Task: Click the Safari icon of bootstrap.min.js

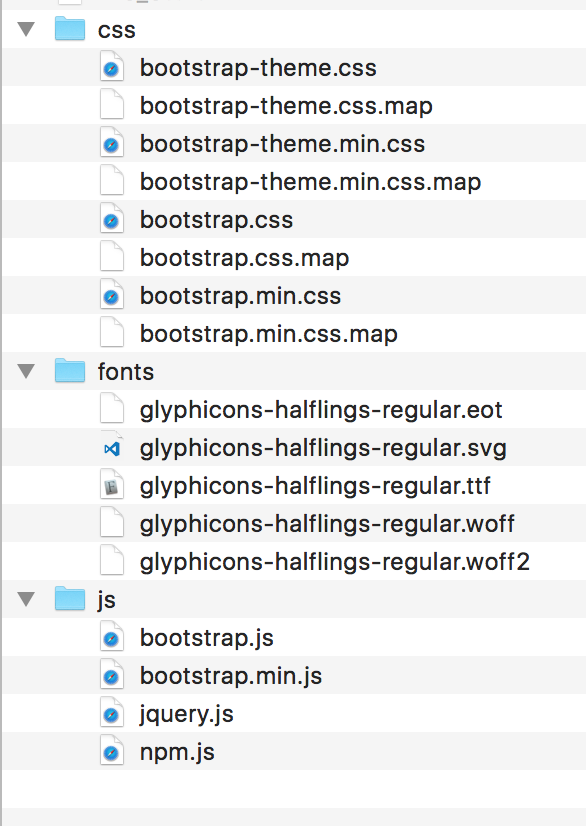Action: click(112, 675)
